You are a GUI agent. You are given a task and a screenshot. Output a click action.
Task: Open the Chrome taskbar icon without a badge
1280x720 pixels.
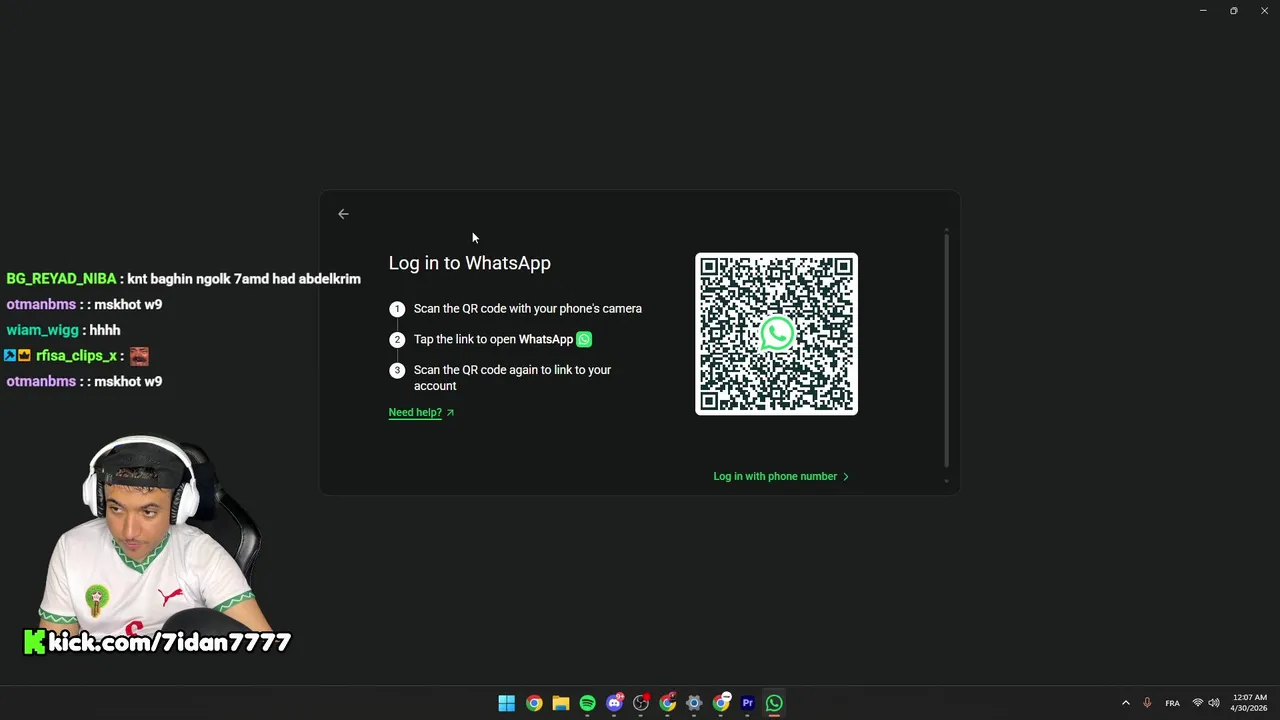click(534, 703)
